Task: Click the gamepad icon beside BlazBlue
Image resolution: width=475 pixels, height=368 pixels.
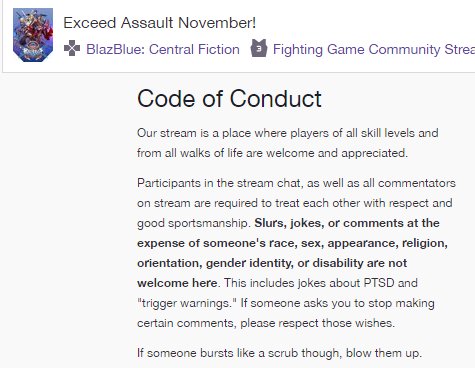Action: pyautogui.click(x=72, y=49)
